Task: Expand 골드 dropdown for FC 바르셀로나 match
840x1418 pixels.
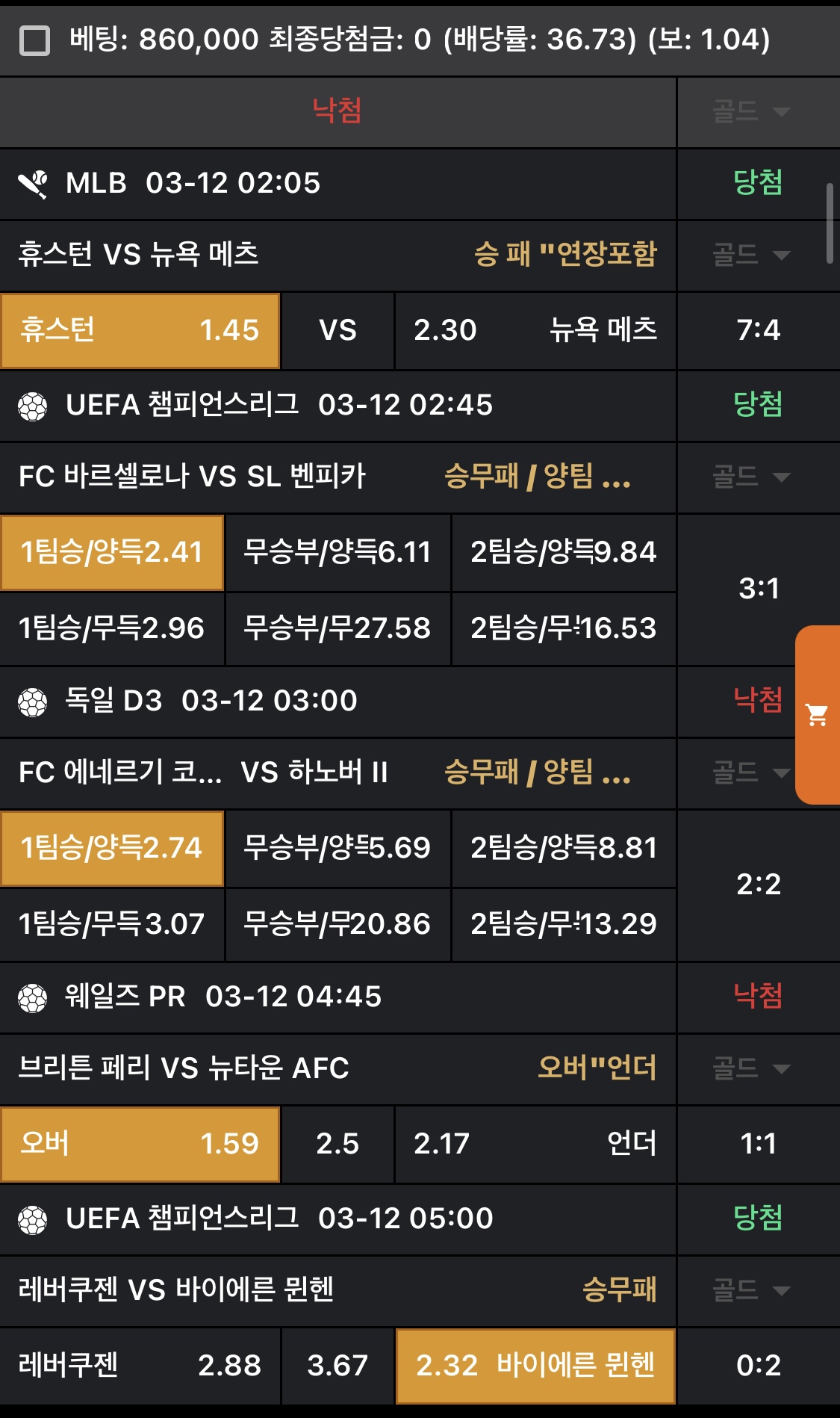Action: pos(750,477)
